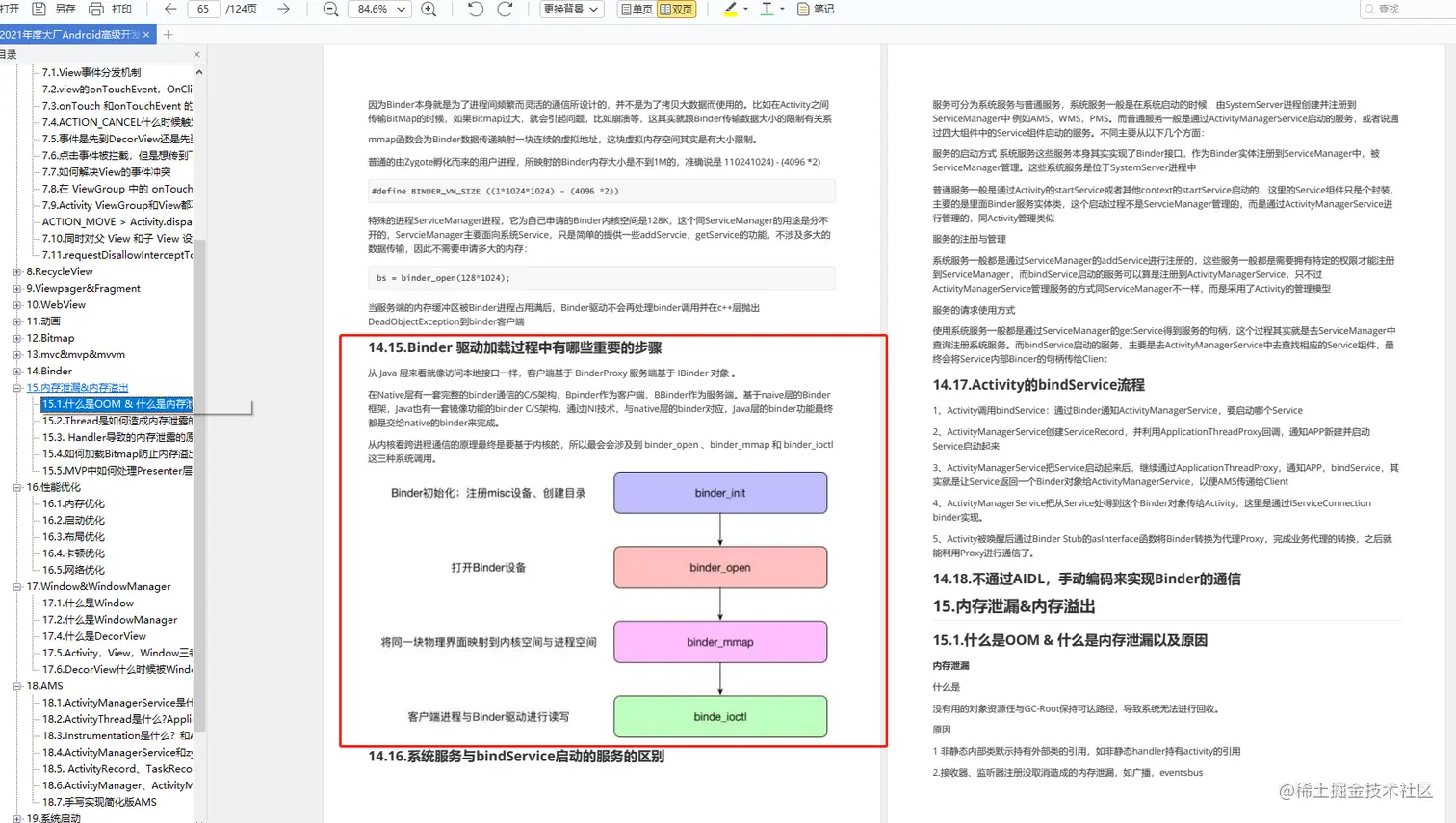The width and height of the screenshot is (1456, 823).
Task: Open outline item 16.3.布局优化
Action: coord(73,537)
